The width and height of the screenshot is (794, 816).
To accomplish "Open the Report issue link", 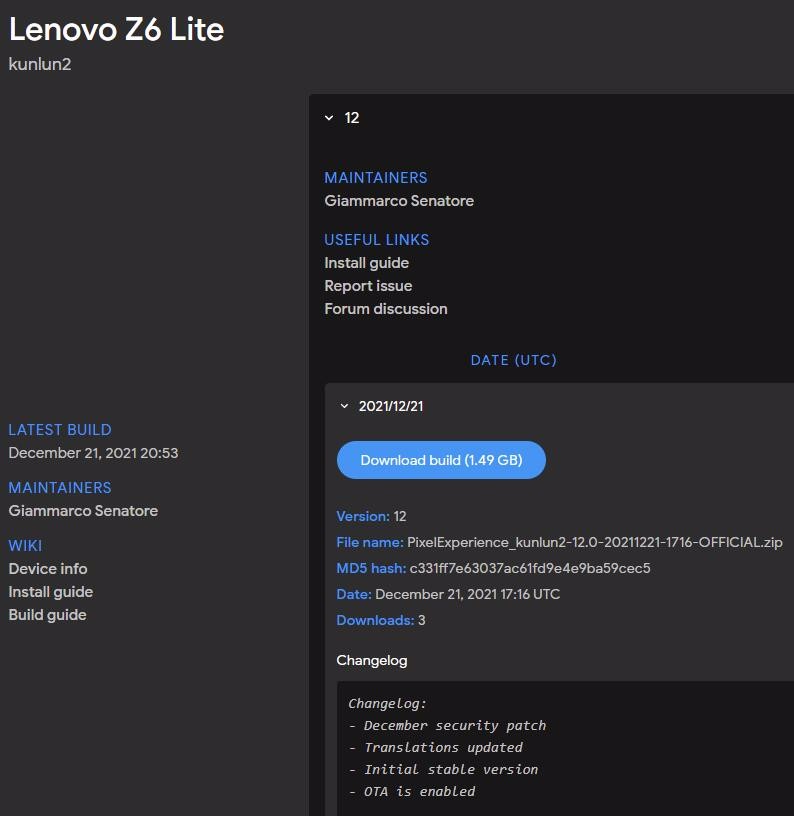I will (368, 286).
